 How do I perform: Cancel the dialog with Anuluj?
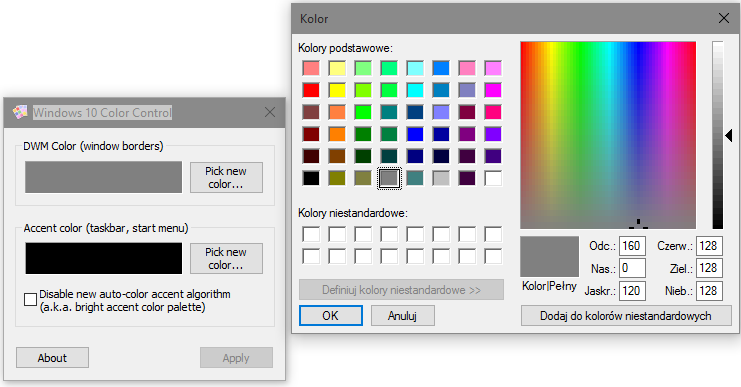coord(403,316)
